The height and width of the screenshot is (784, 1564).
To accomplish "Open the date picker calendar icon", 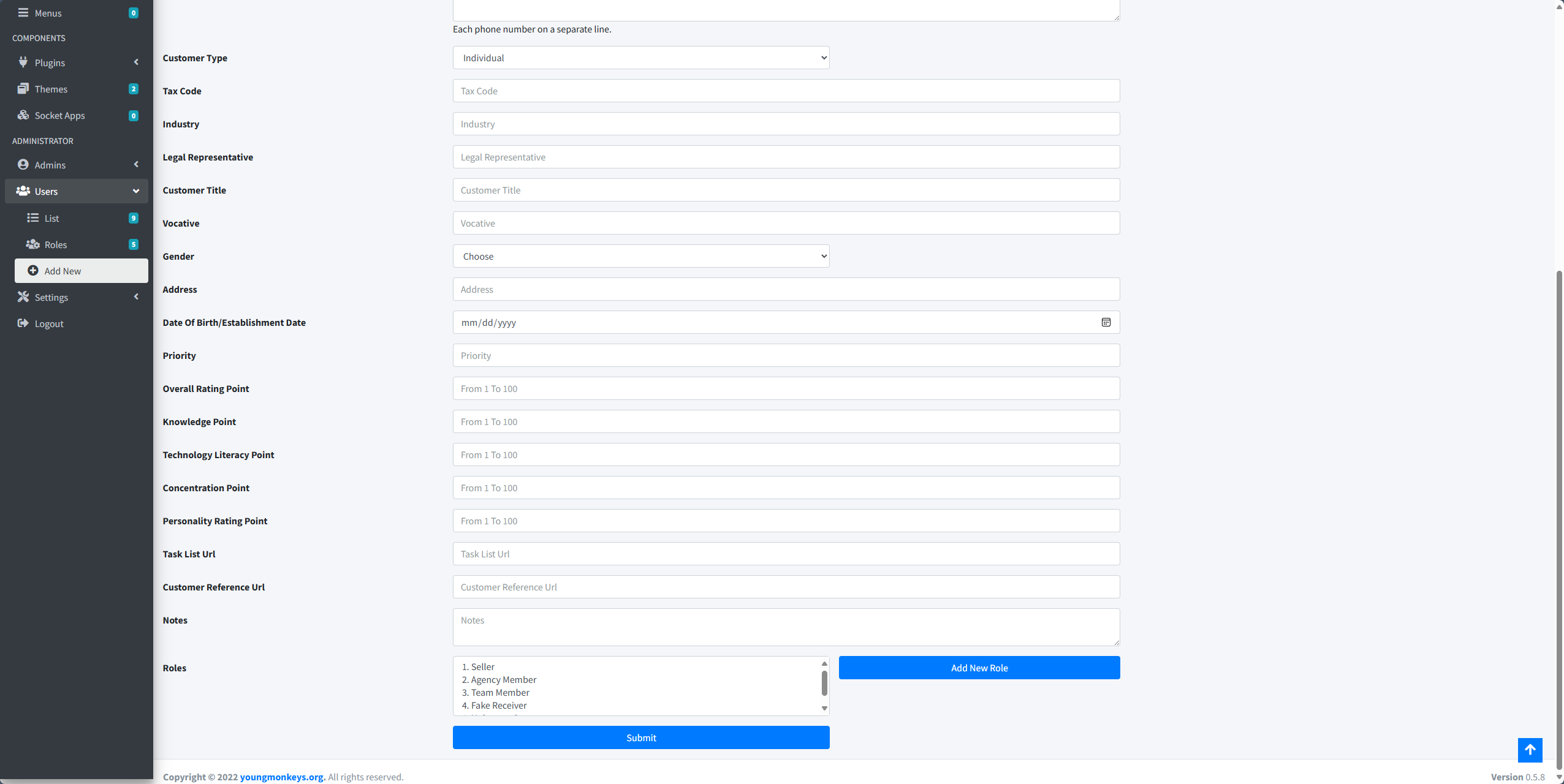I will coord(1106,322).
